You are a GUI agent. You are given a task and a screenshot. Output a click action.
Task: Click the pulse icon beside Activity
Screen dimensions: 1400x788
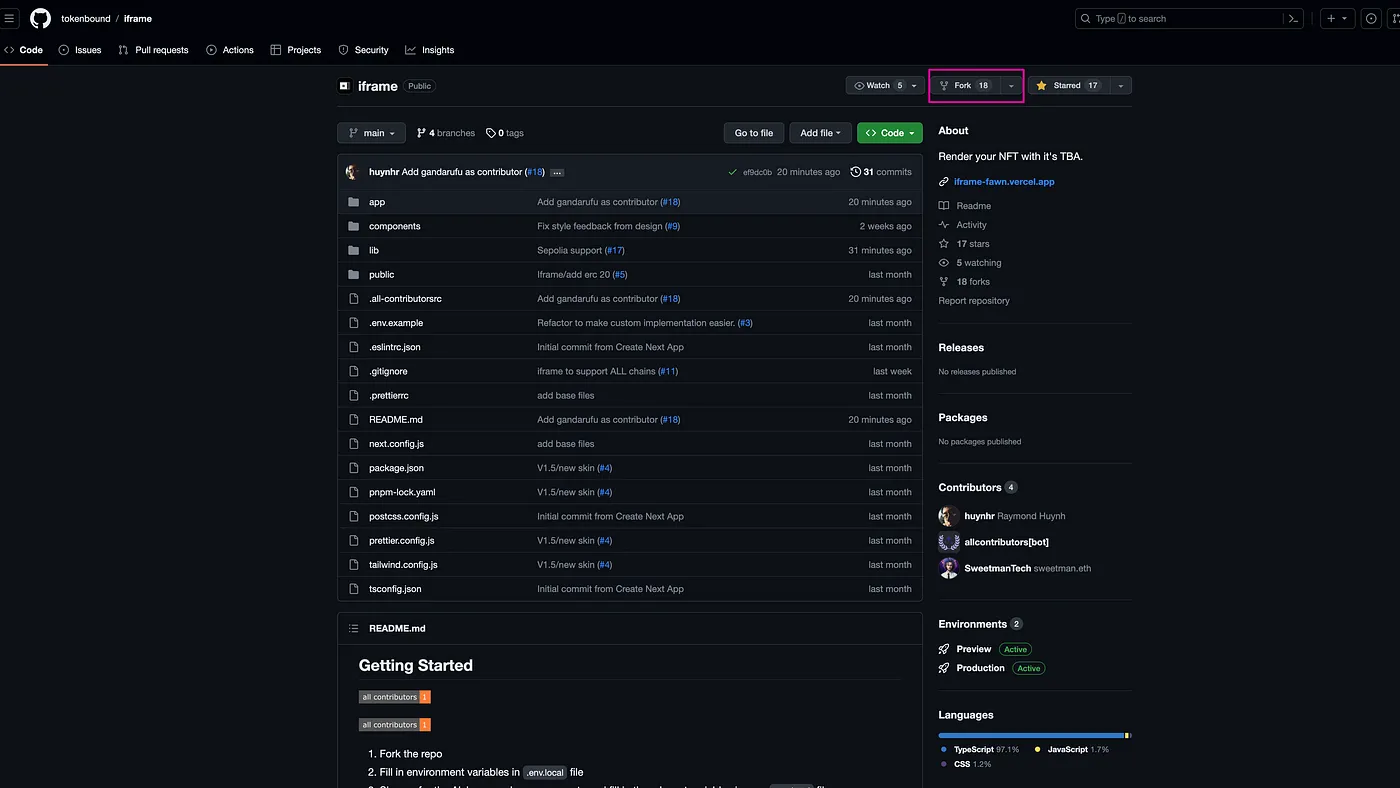click(x=944, y=225)
